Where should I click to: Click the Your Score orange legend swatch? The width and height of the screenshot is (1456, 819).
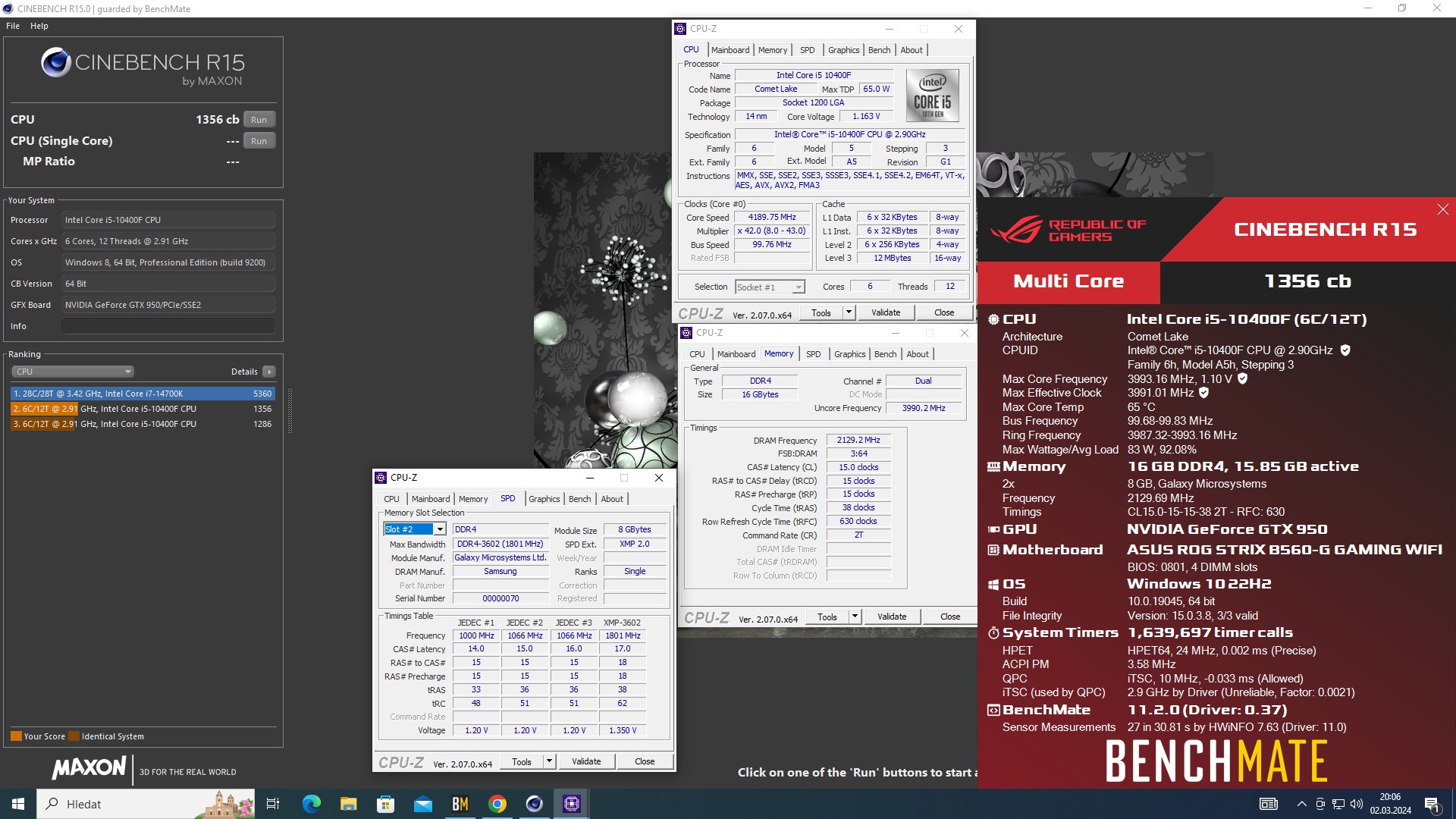[16, 736]
